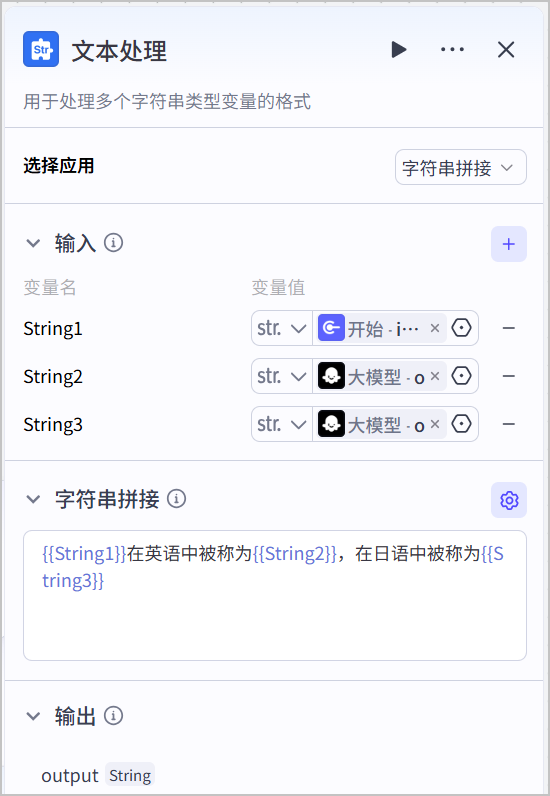Open the three-dot more options menu
The height and width of the screenshot is (796, 550).
pos(452,50)
